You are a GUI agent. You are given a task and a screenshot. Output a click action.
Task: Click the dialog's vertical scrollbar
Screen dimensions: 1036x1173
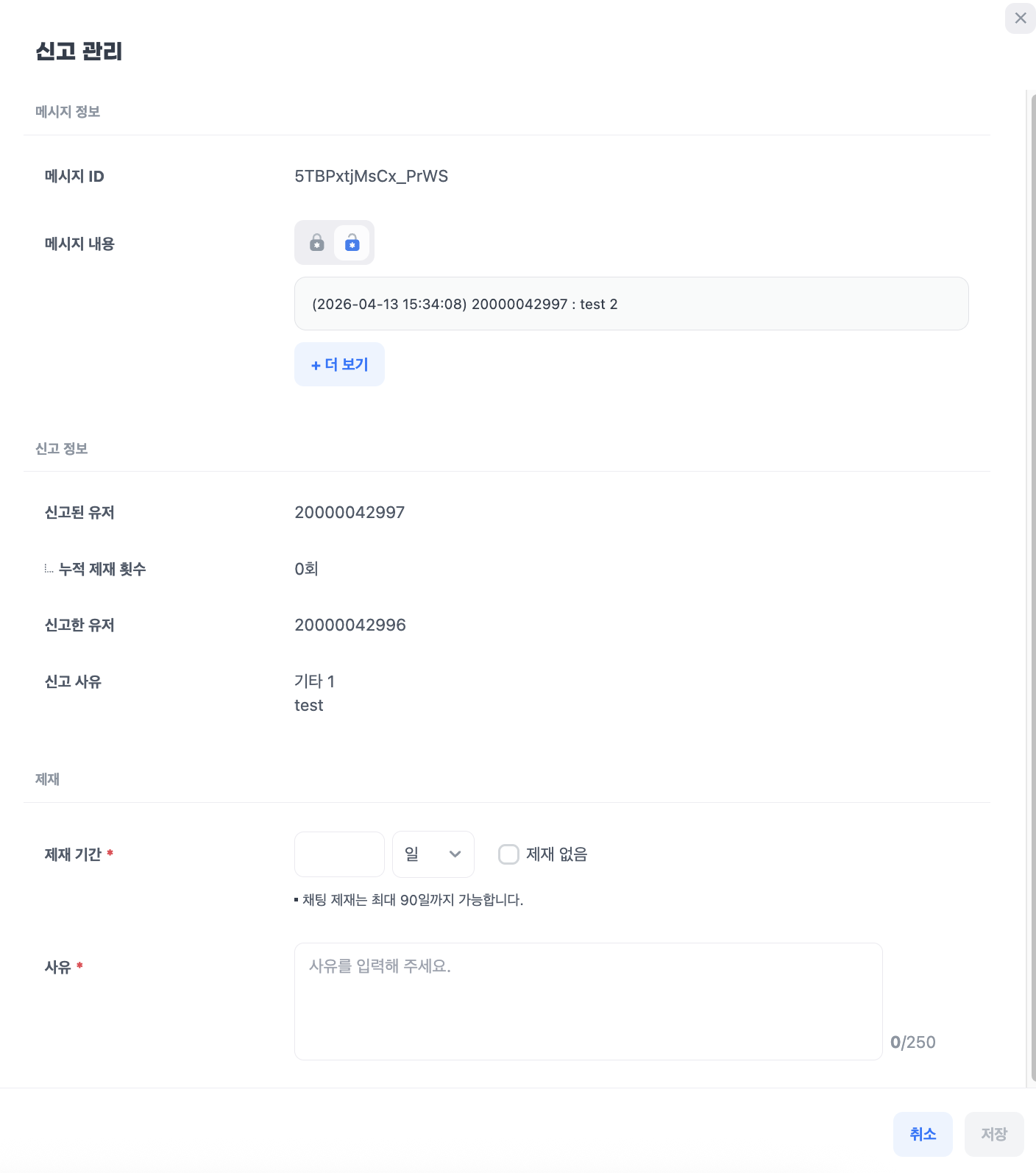tap(1032, 589)
